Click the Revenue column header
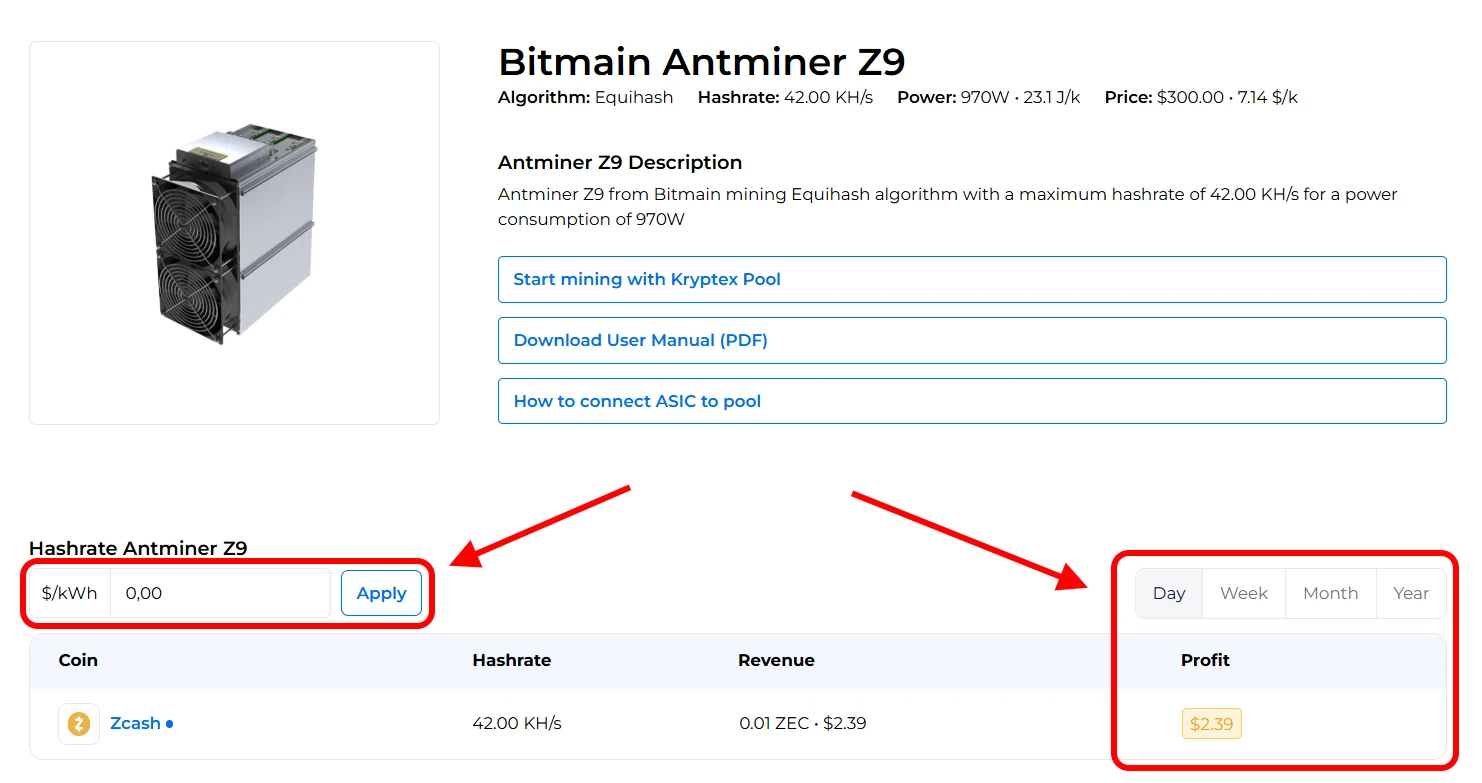This screenshot has width=1482, height=783. (x=776, y=661)
